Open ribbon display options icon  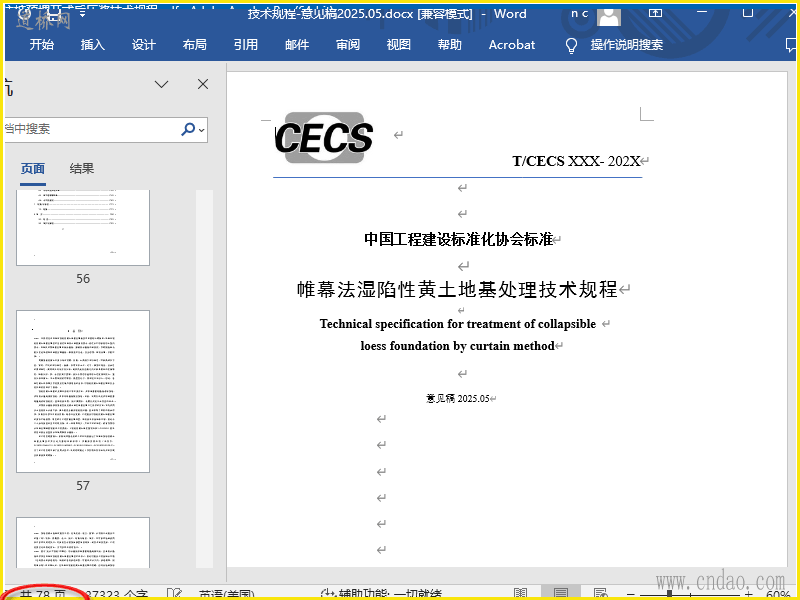click(656, 13)
